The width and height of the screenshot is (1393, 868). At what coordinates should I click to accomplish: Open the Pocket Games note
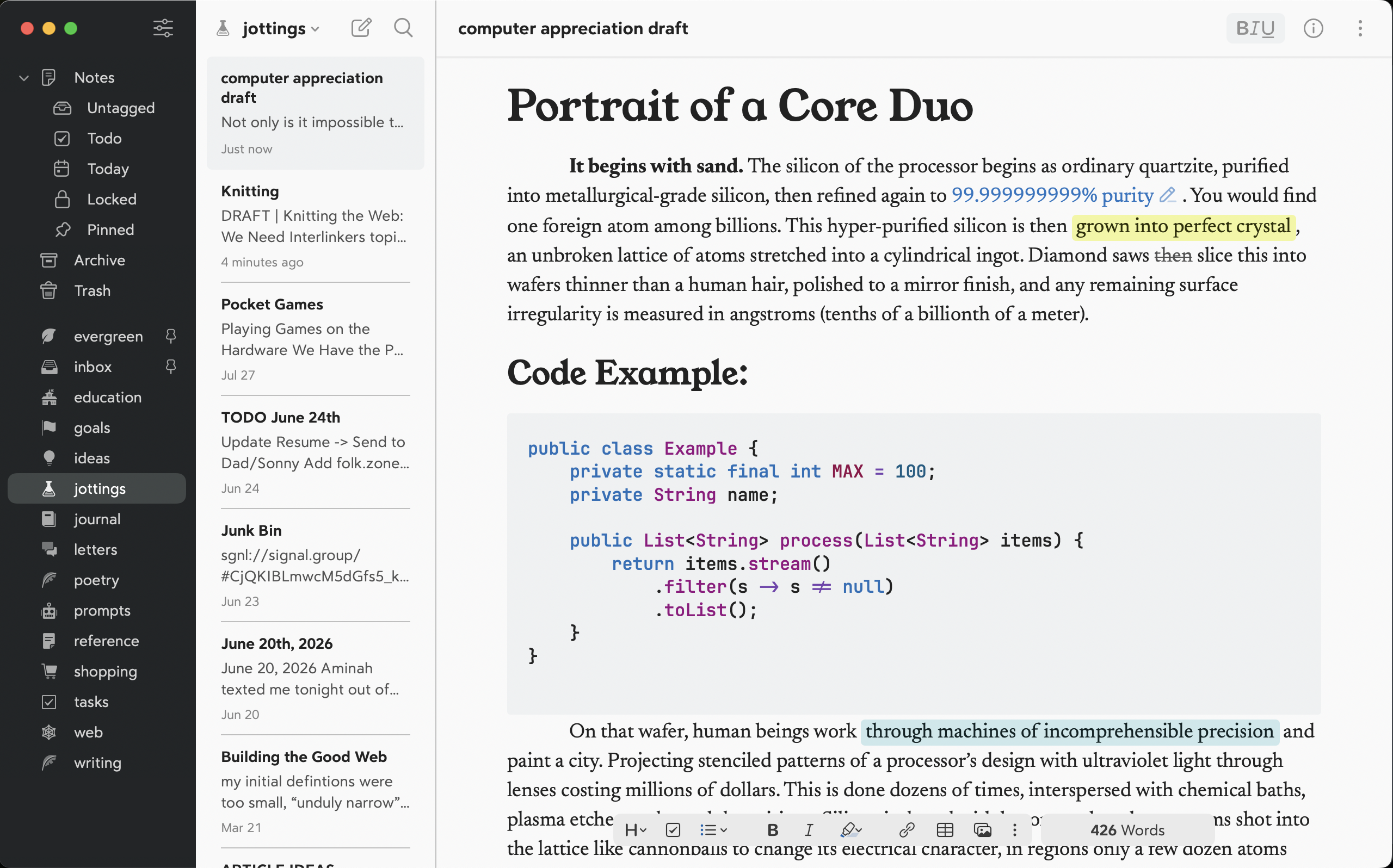pos(315,339)
